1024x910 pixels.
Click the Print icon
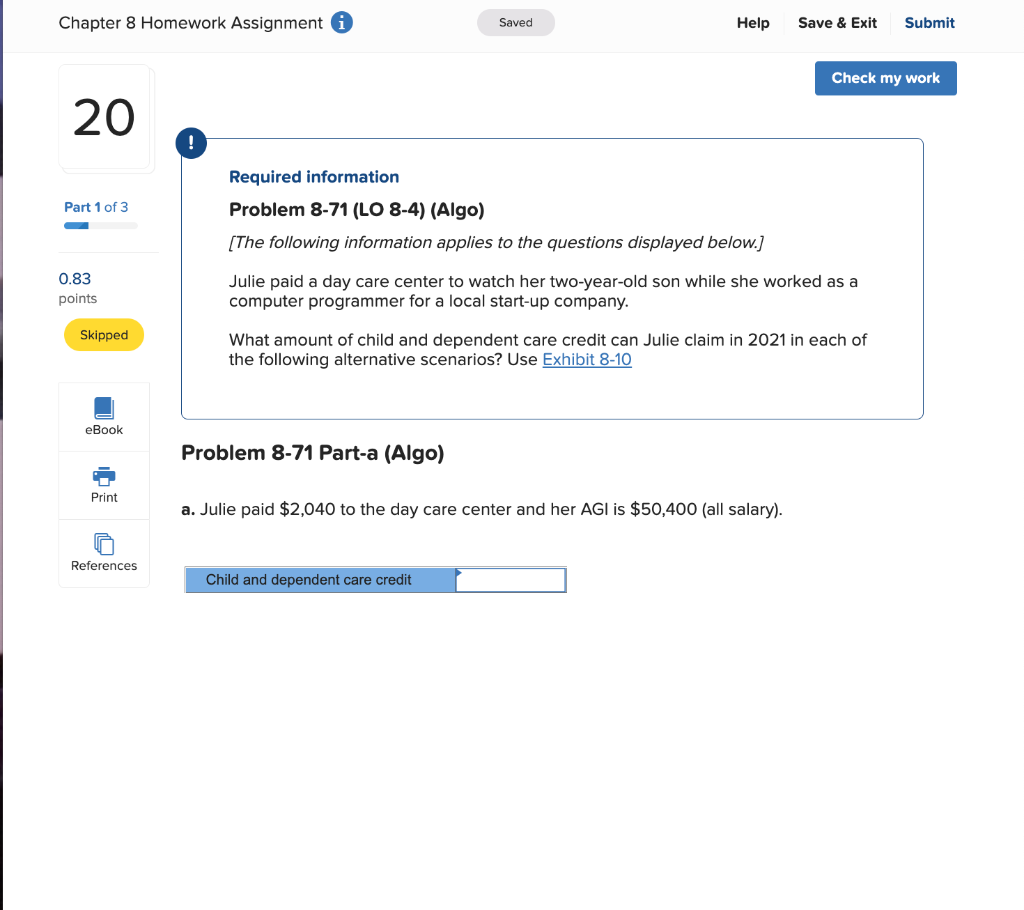(x=103, y=477)
